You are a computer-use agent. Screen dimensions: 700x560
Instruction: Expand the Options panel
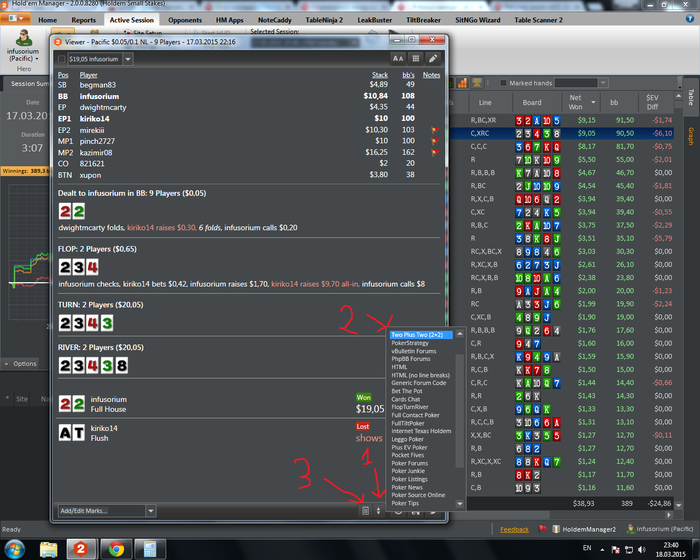click(21, 364)
